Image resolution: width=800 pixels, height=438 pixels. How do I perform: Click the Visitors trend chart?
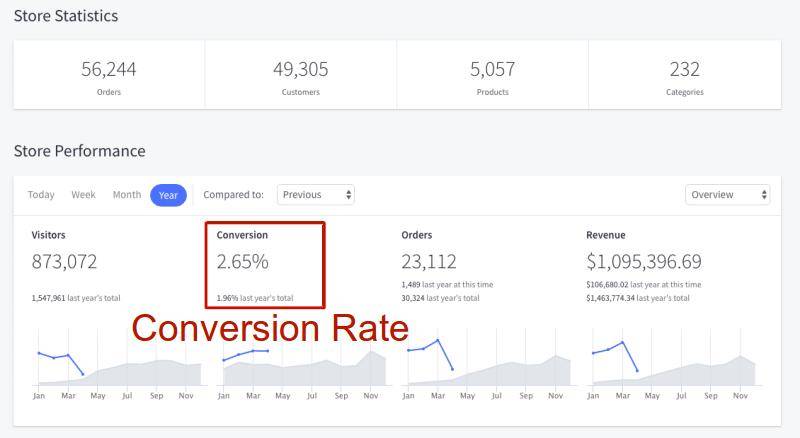[120, 364]
